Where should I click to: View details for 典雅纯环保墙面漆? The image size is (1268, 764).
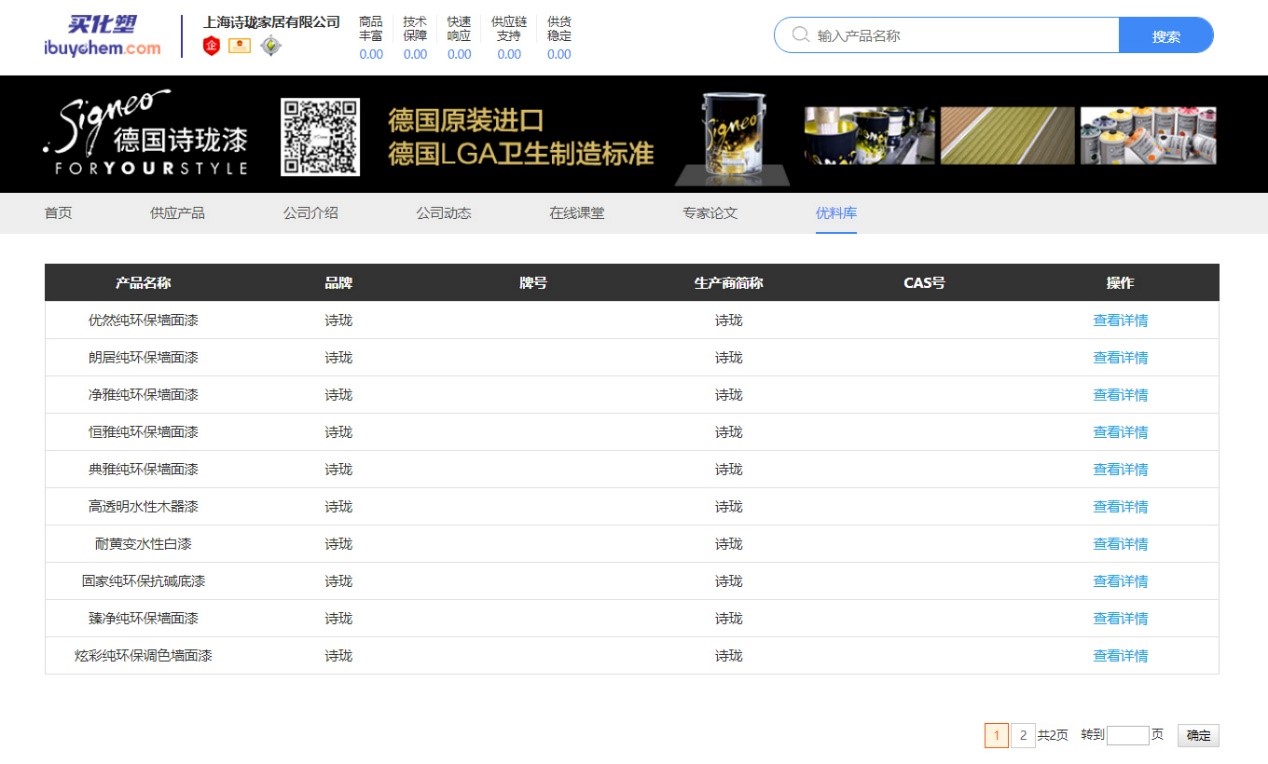tap(1120, 469)
